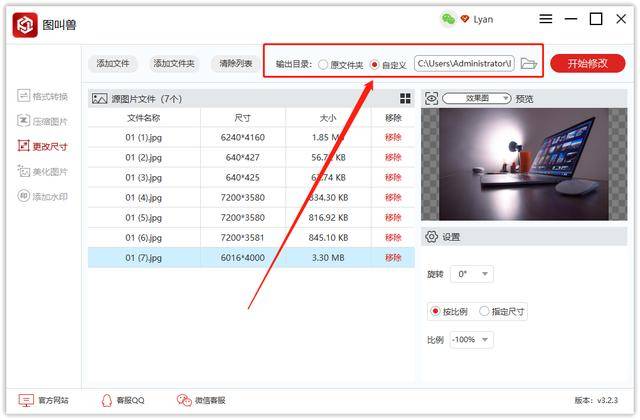Choose 原文件夹 output radio button

pyautogui.click(x=323, y=64)
